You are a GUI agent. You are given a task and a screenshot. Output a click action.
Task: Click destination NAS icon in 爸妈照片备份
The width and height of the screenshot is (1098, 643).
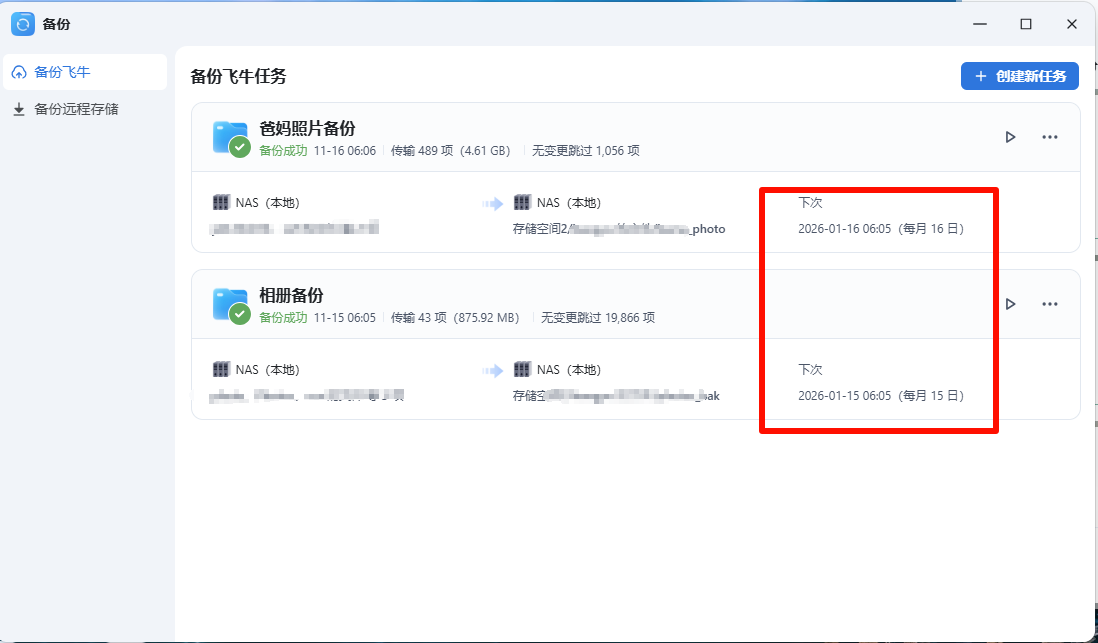coord(522,202)
